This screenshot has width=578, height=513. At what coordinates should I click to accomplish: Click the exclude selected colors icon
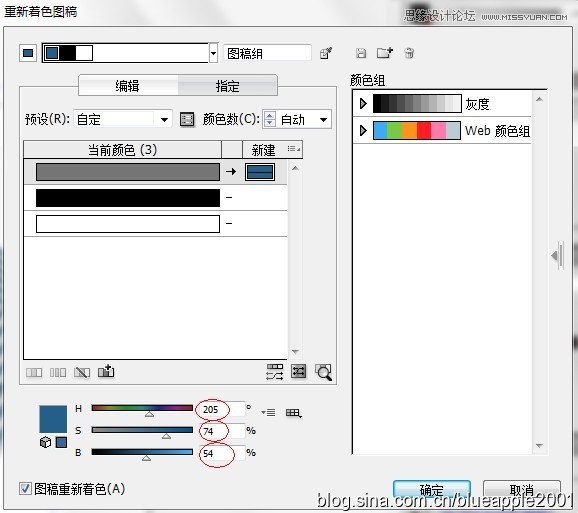tap(82, 373)
